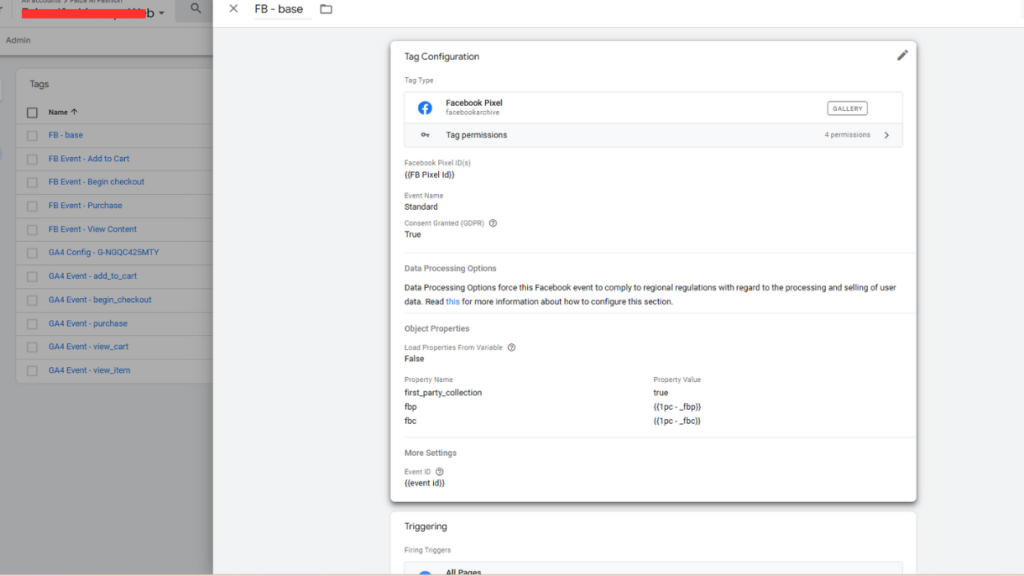Viewport: 1024px width, 576px height.
Task: Select the {{event id}} value
Action: click(424, 483)
